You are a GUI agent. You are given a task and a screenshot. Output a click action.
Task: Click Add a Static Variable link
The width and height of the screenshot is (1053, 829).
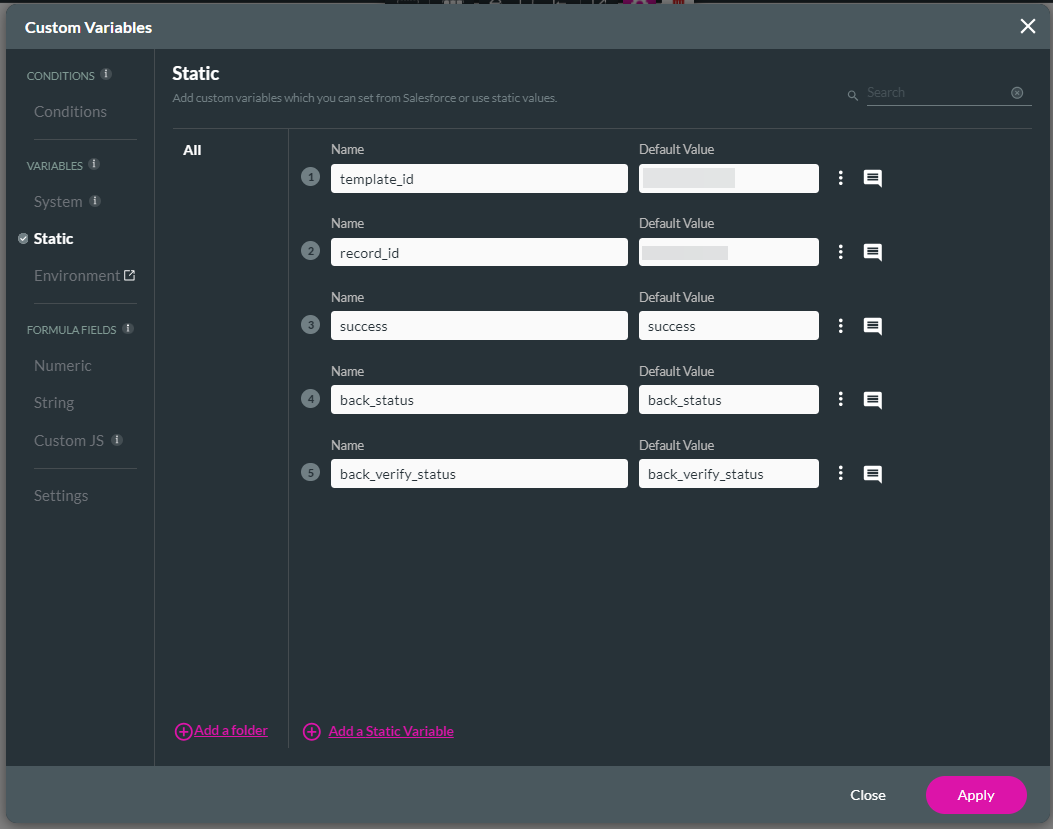[390, 732]
